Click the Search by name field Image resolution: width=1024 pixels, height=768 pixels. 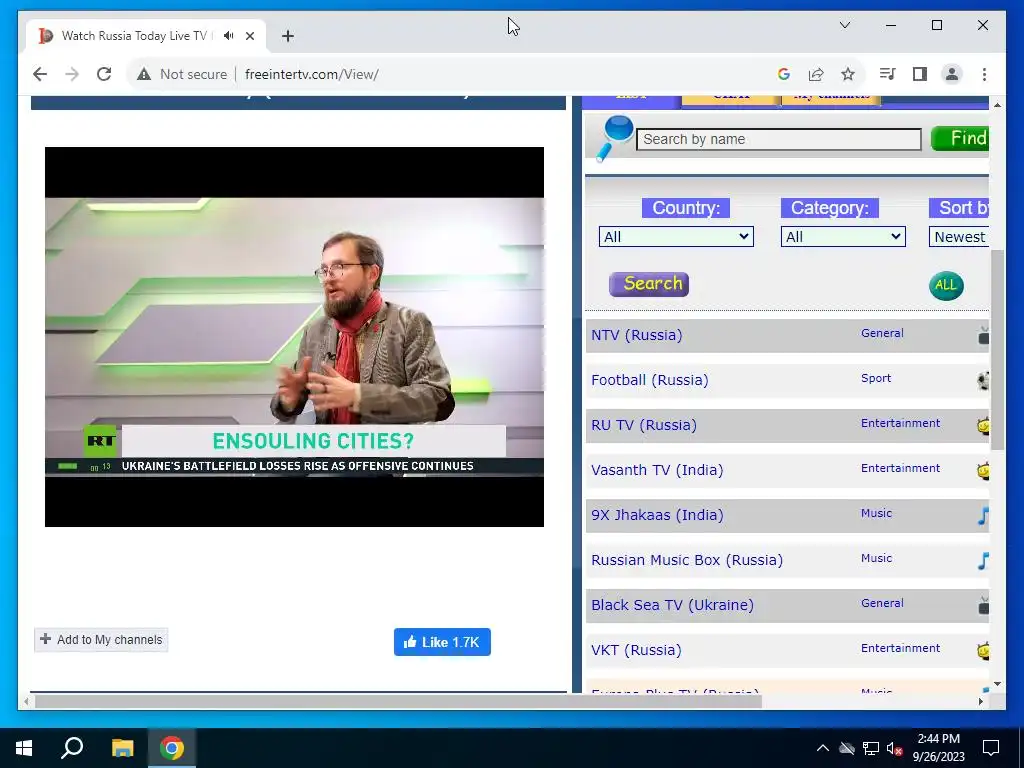[778, 139]
